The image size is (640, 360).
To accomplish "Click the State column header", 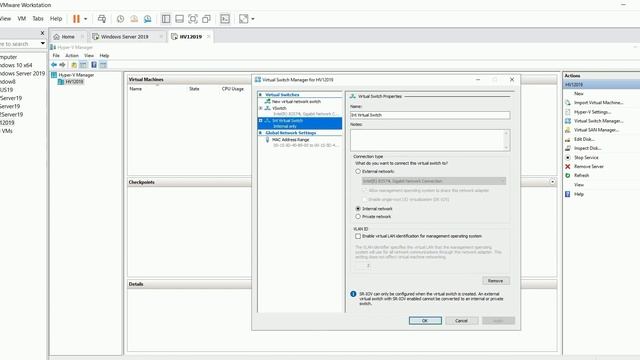I will pos(194,89).
